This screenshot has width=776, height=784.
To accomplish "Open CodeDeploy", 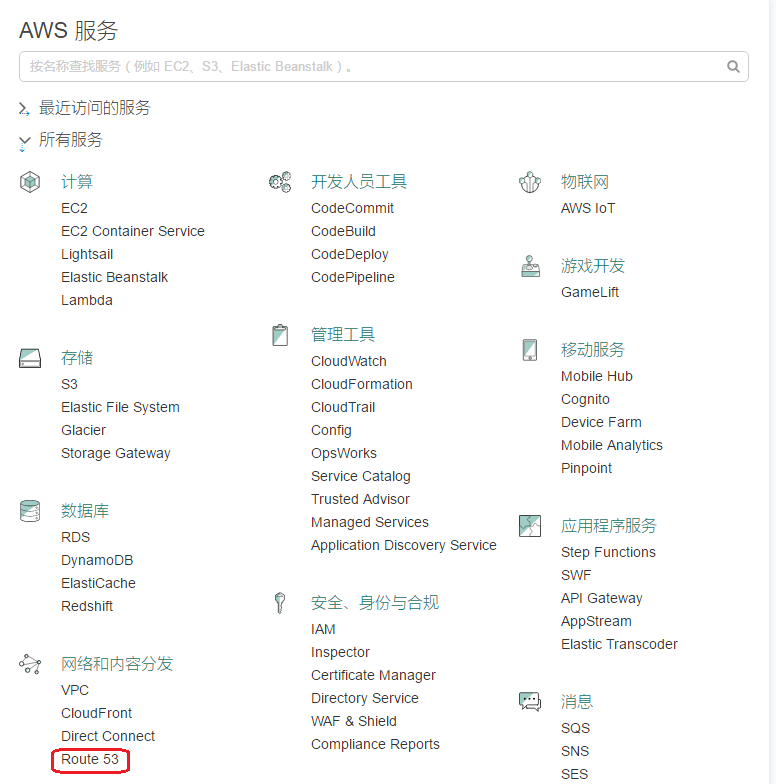I will [350, 254].
